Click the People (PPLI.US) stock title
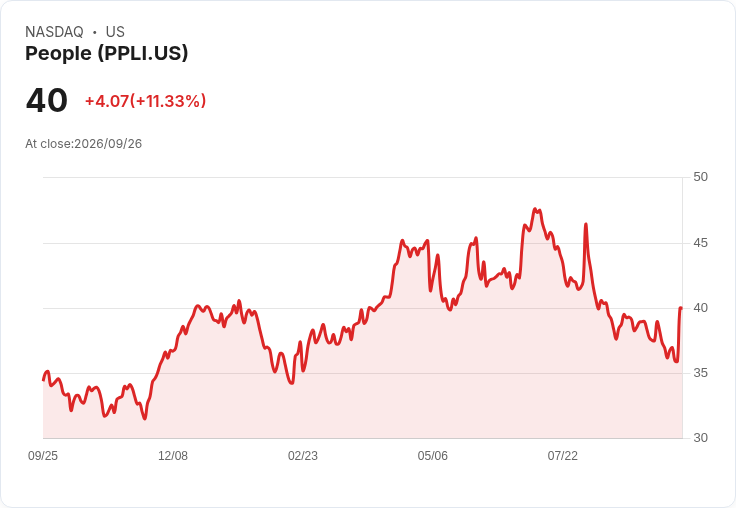The image size is (736, 508). point(107,53)
